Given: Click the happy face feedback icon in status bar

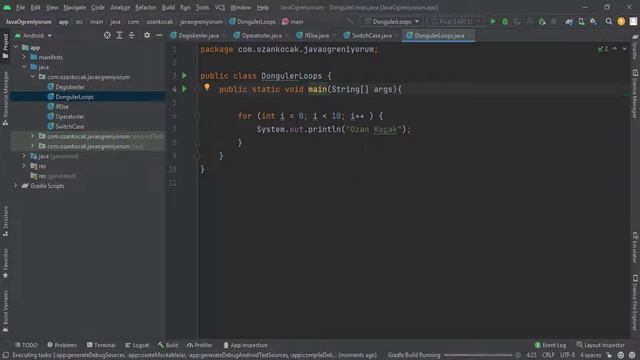Looking at the screenshot, I should pyautogui.click(x=620, y=355).
